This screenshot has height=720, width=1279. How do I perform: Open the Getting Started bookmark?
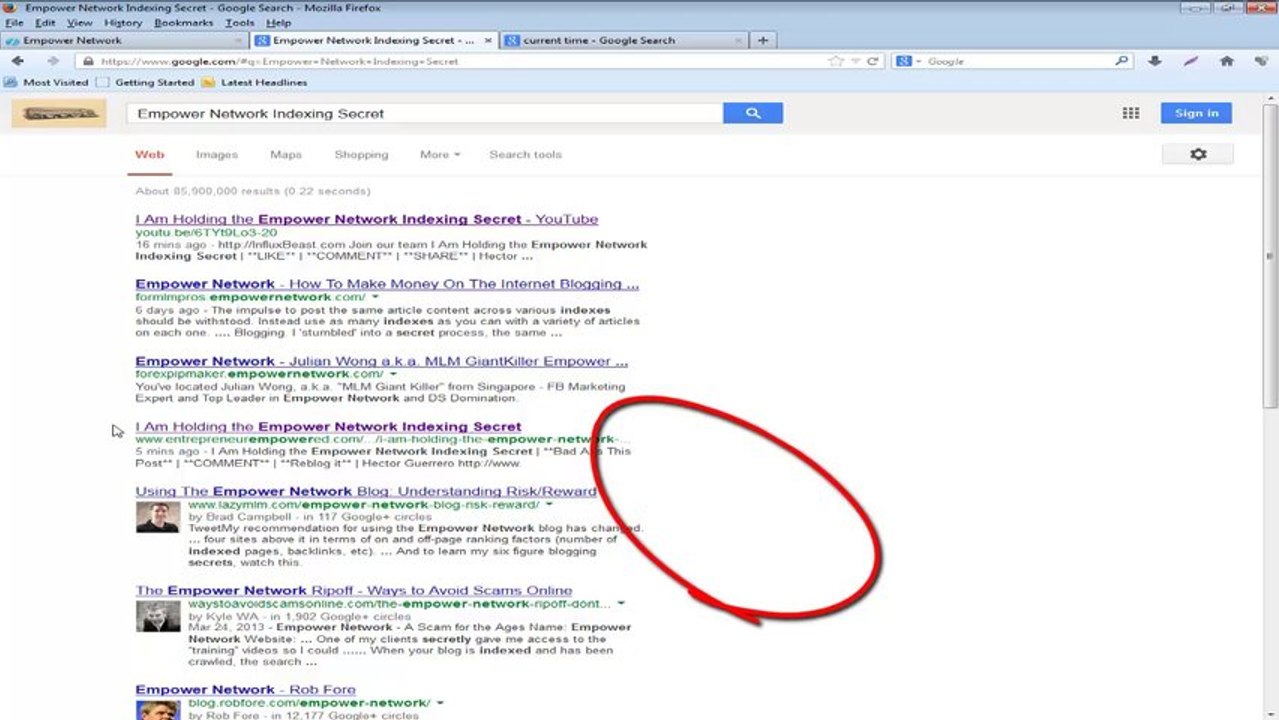(145, 82)
